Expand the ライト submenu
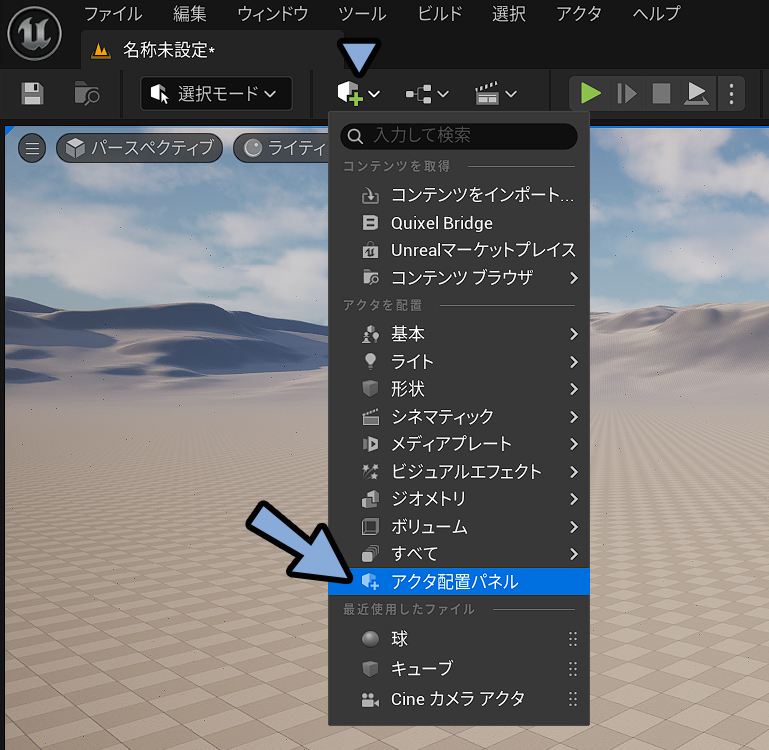This screenshot has width=769, height=750. coord(459,362)
